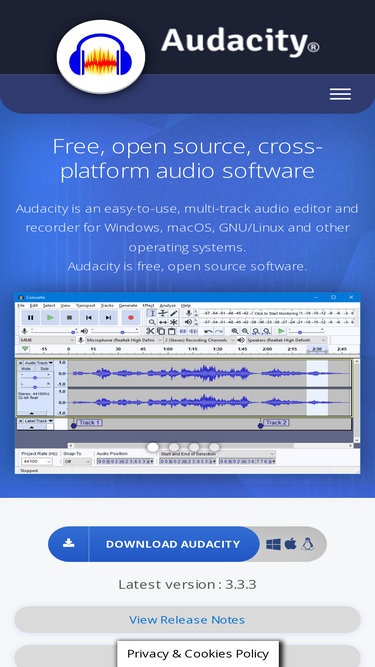Viewport: 375px width, 667px height.
Task: Select the Time Shift tool
Action: pos(162,322)
